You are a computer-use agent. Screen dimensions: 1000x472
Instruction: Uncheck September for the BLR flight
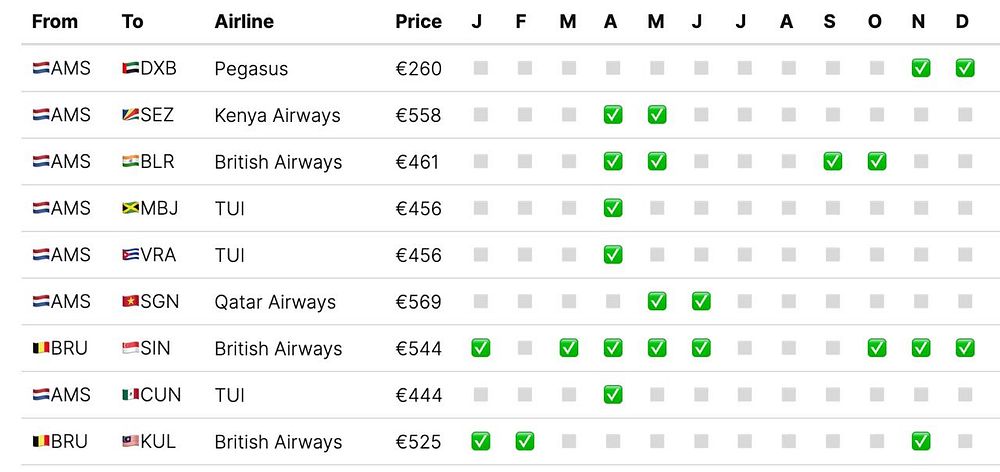point(832,162)
